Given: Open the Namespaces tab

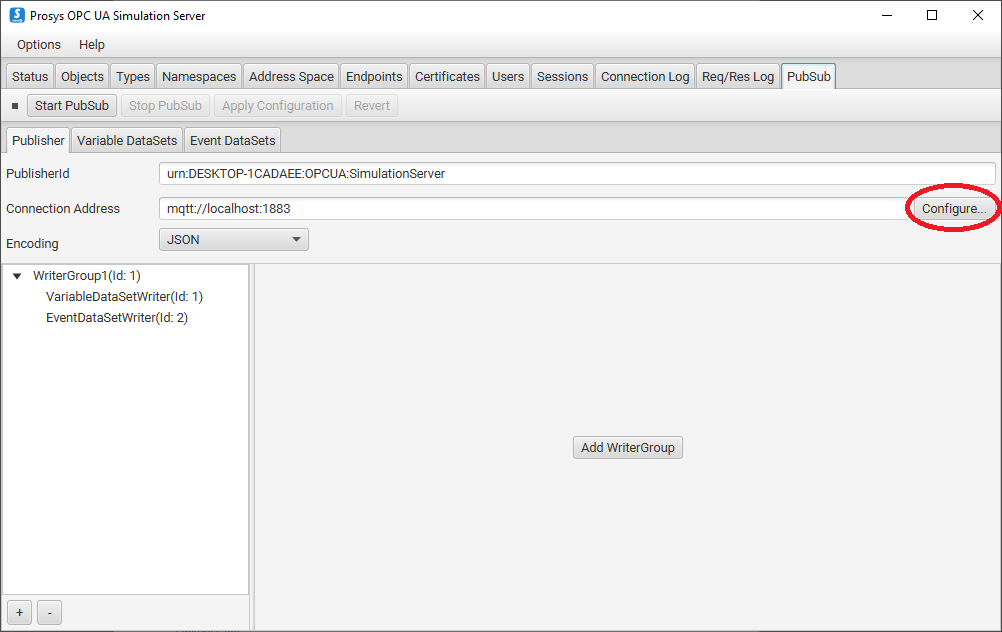Looking at the screenshot, I should point(199,77).
